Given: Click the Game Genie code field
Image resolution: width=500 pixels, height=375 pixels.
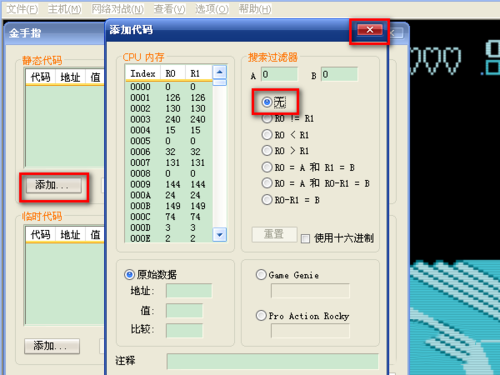Looking at the screenshot, I should click(x=310, y=291).
